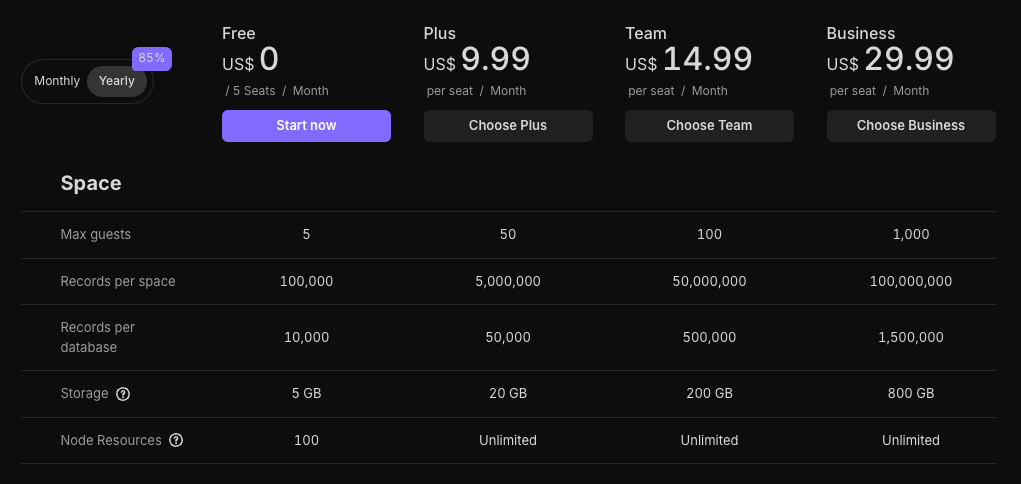Click the Free plan title
Viewport: 1021px width, 484px height.
[239, 33]
